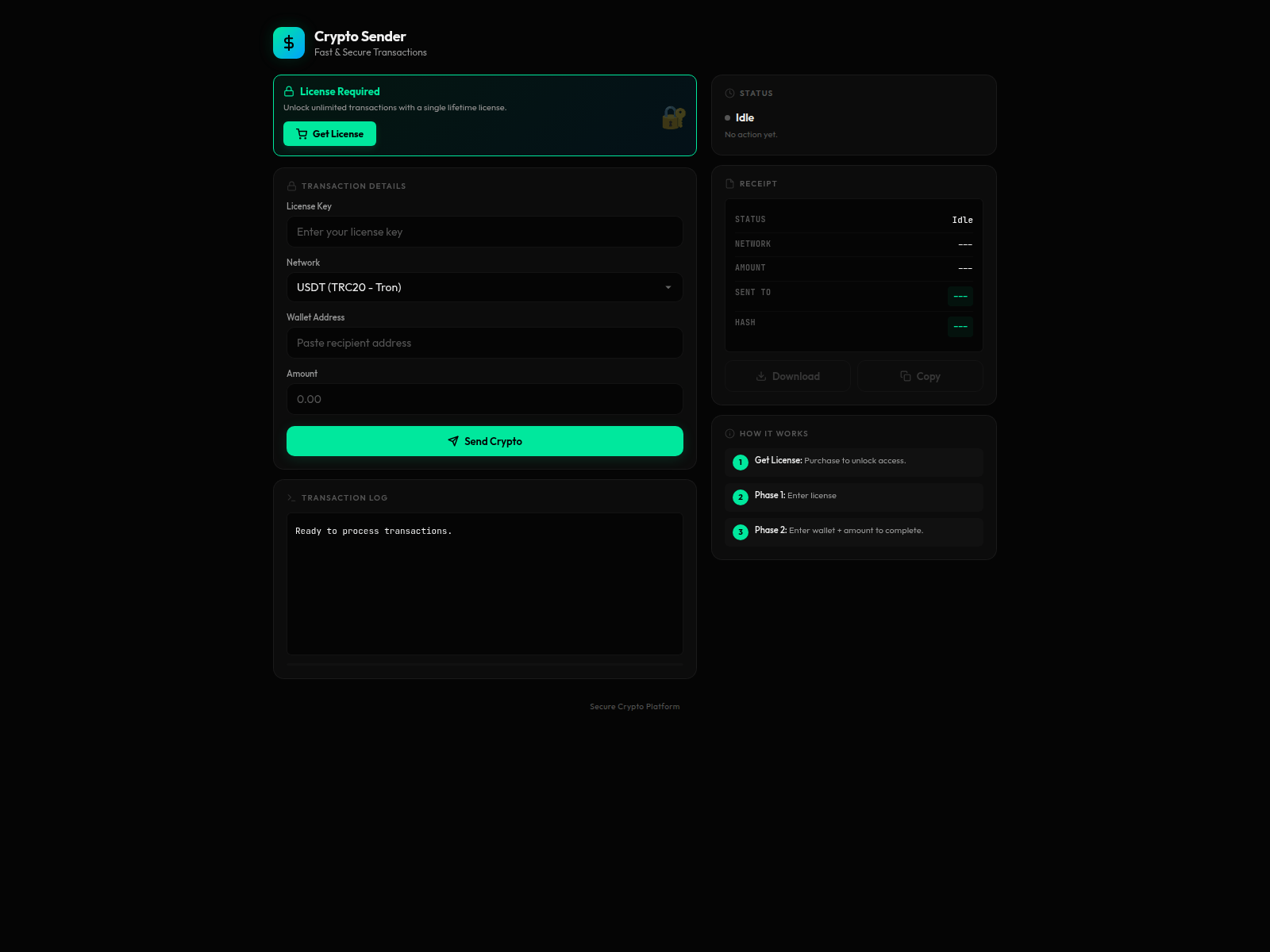
Task: Download the receipt
Action: [787, 376]
